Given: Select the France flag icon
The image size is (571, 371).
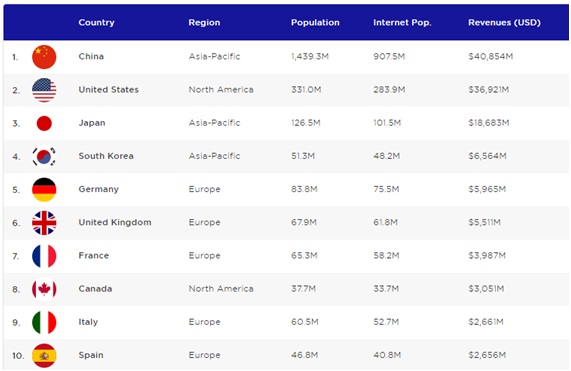Looking at the screenshot, I should click(x=44, y=256).
